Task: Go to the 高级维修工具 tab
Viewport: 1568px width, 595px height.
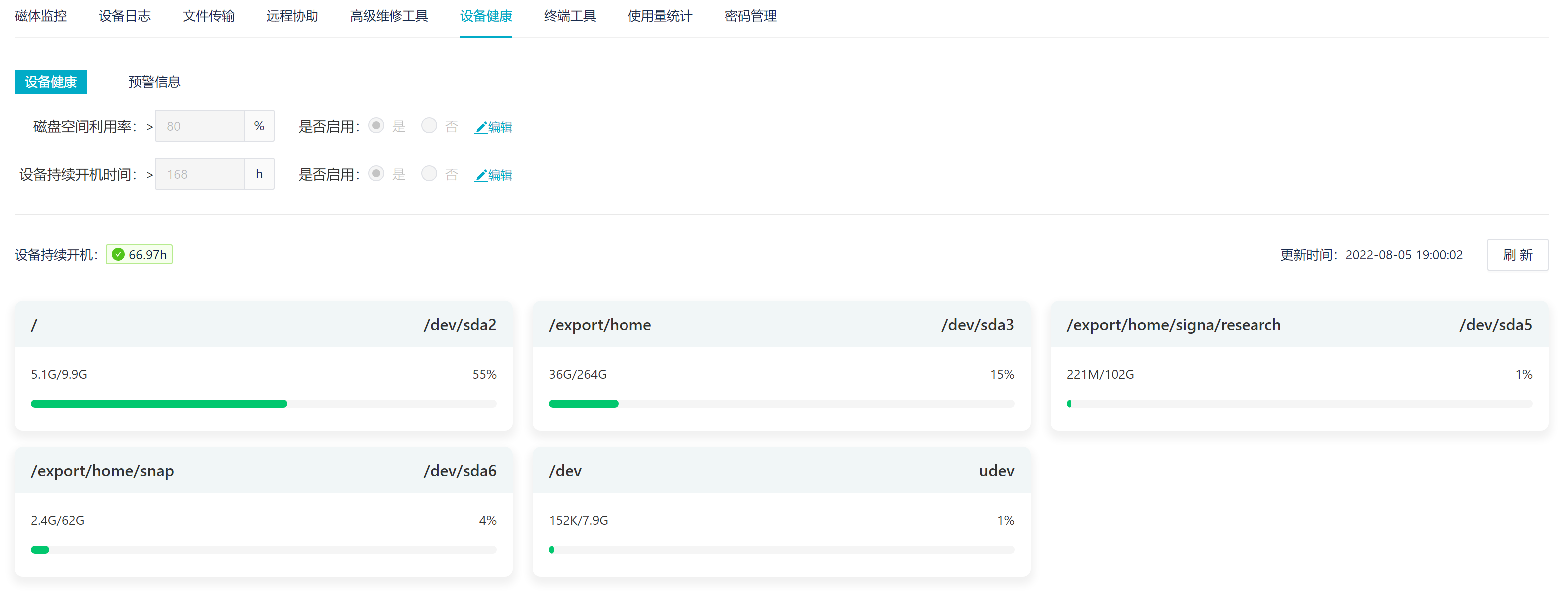Action: pyautogui.click(x=389, y=16)
